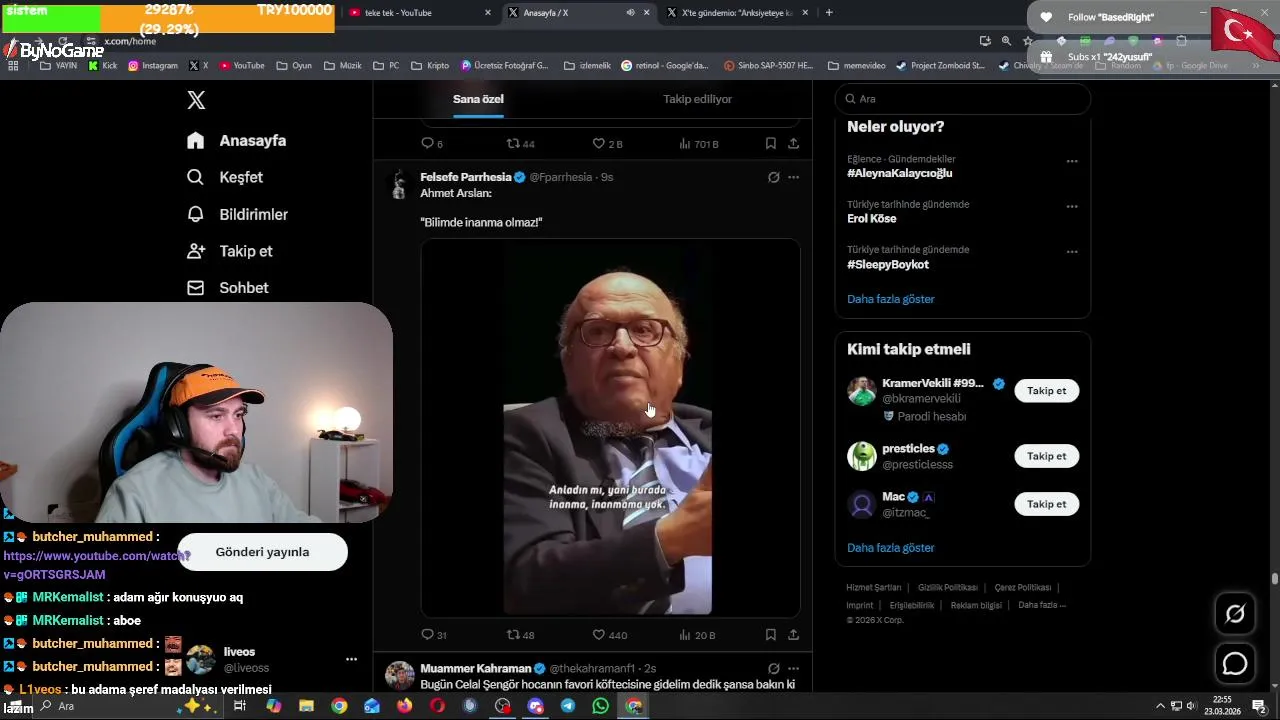Repost the Felsefe Parrhesia post (48)
Screen dimensions: 1280x720
[520, 635]
